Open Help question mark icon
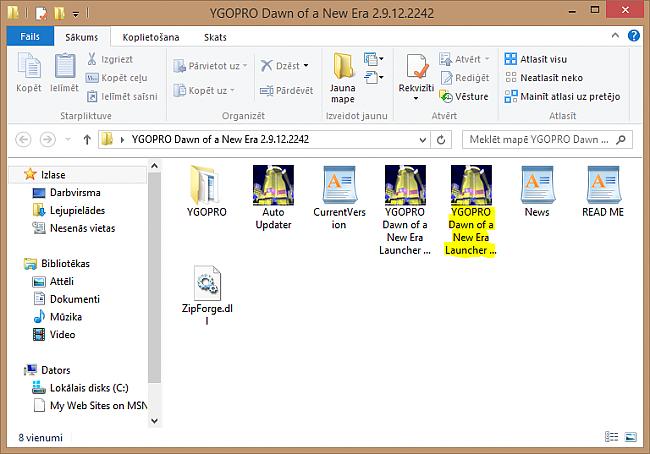 pyautogui.click(x=634, y=36)
